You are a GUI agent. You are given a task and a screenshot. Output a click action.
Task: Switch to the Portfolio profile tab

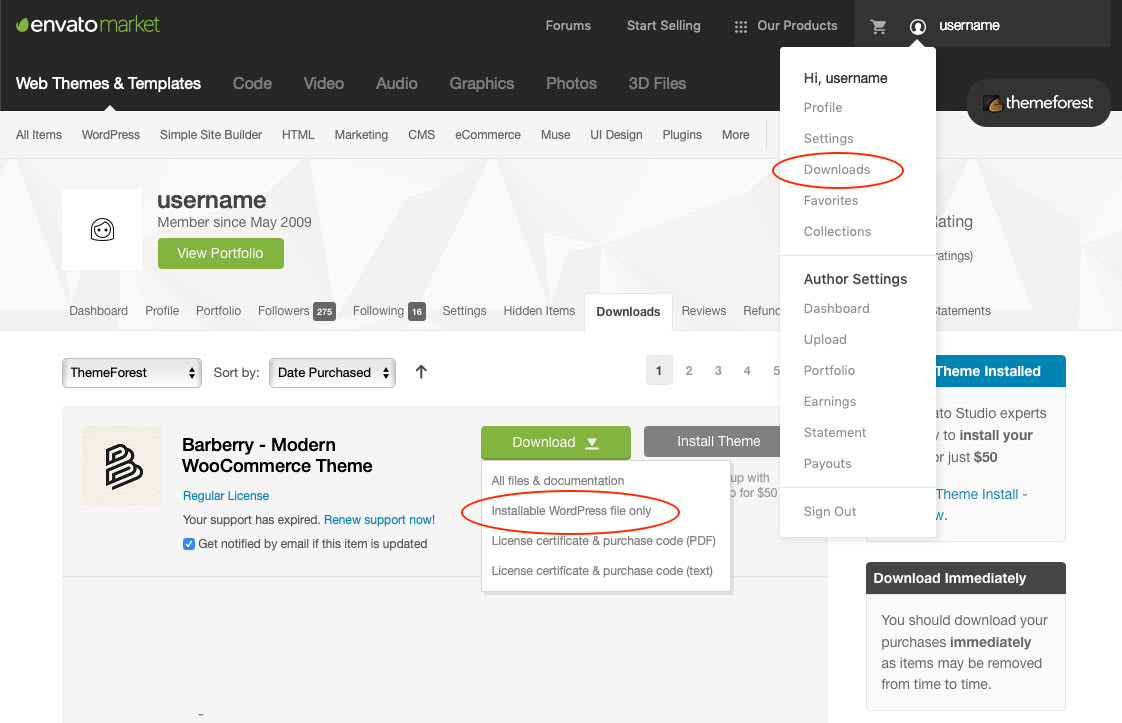coord(218,311)
